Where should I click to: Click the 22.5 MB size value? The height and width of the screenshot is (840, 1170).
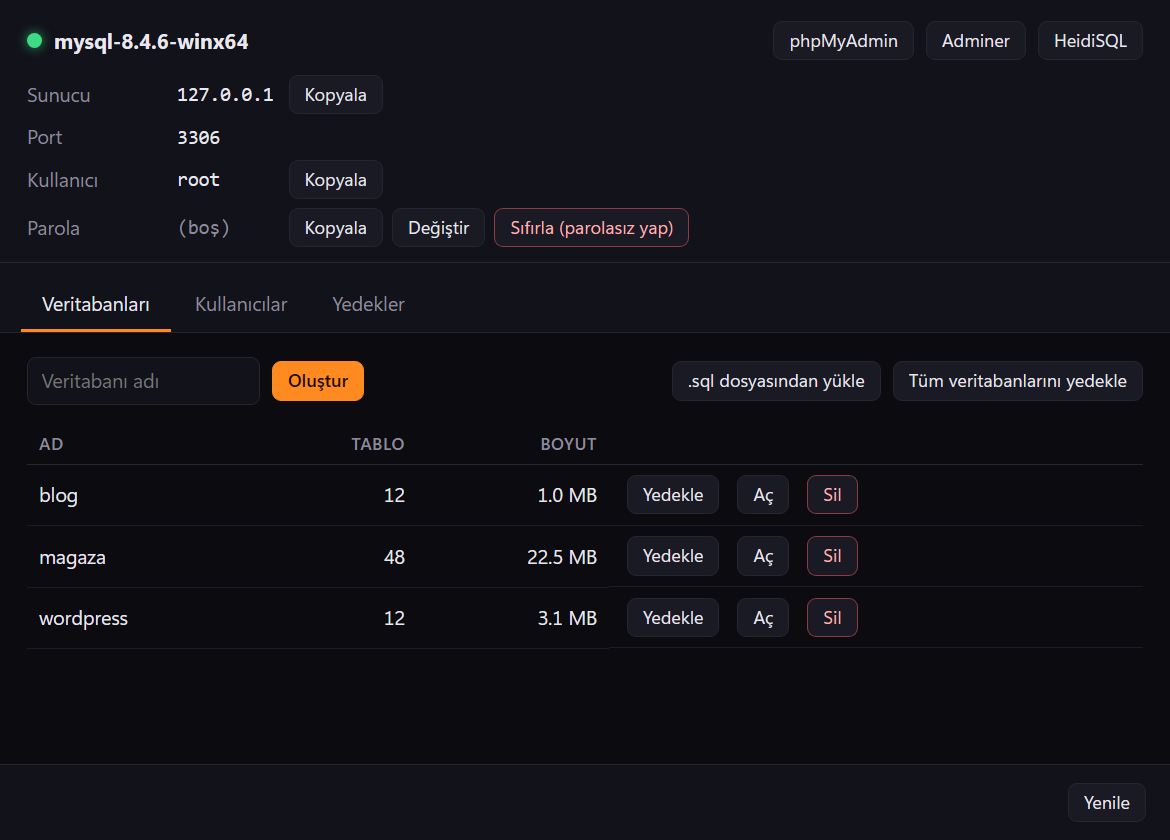point(562,557)
